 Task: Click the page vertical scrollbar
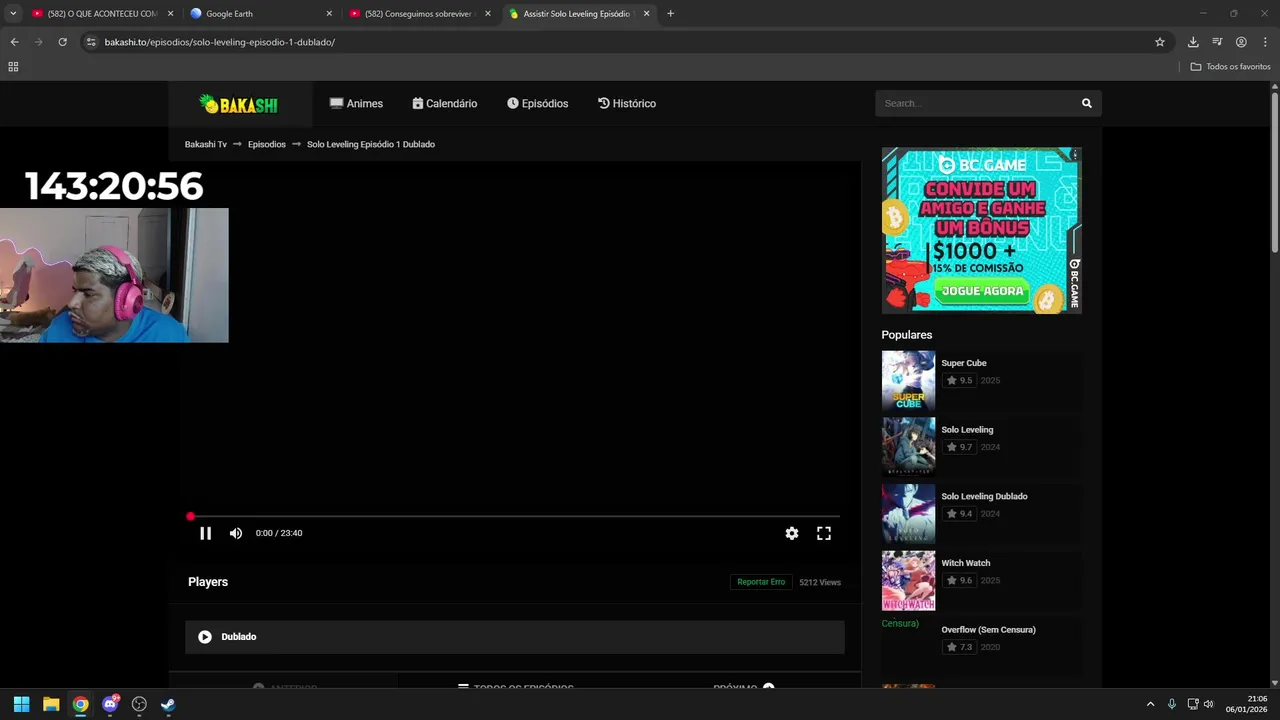click(1275, 170)
